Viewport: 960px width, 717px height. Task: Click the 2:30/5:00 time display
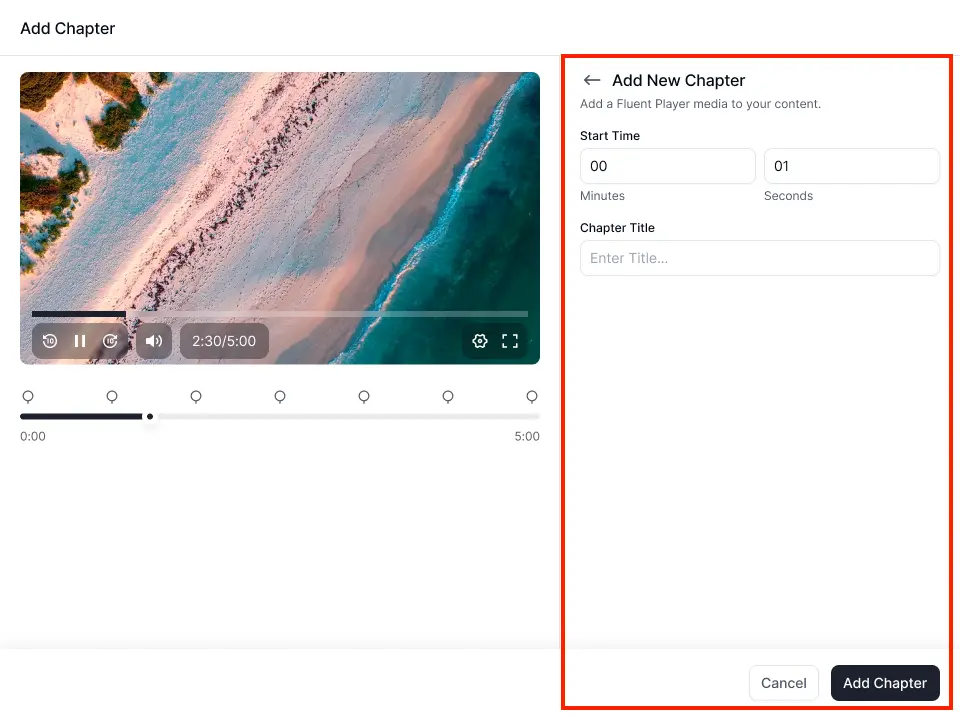click(x=224, y=341)
